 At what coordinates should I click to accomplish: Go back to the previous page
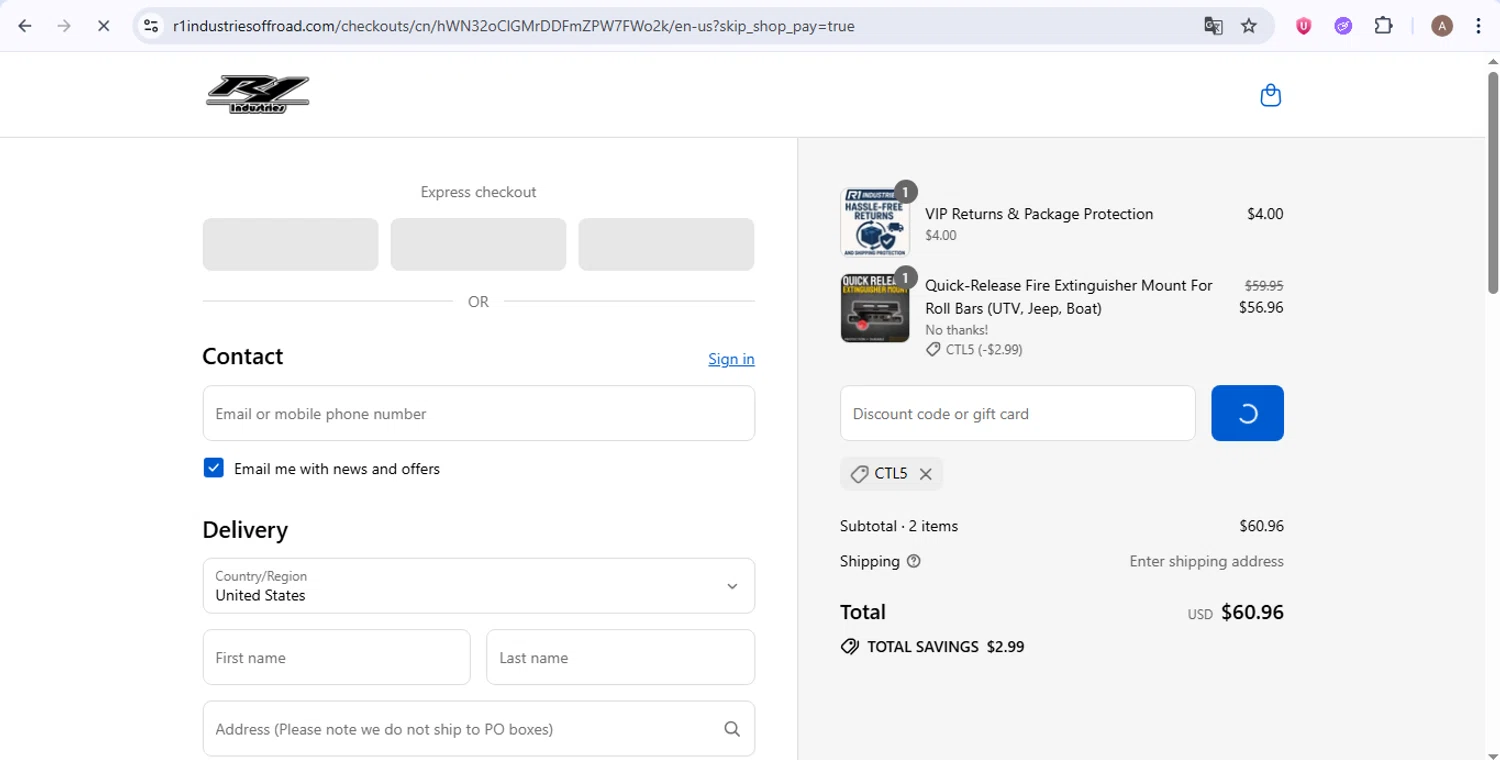[25, 26]
